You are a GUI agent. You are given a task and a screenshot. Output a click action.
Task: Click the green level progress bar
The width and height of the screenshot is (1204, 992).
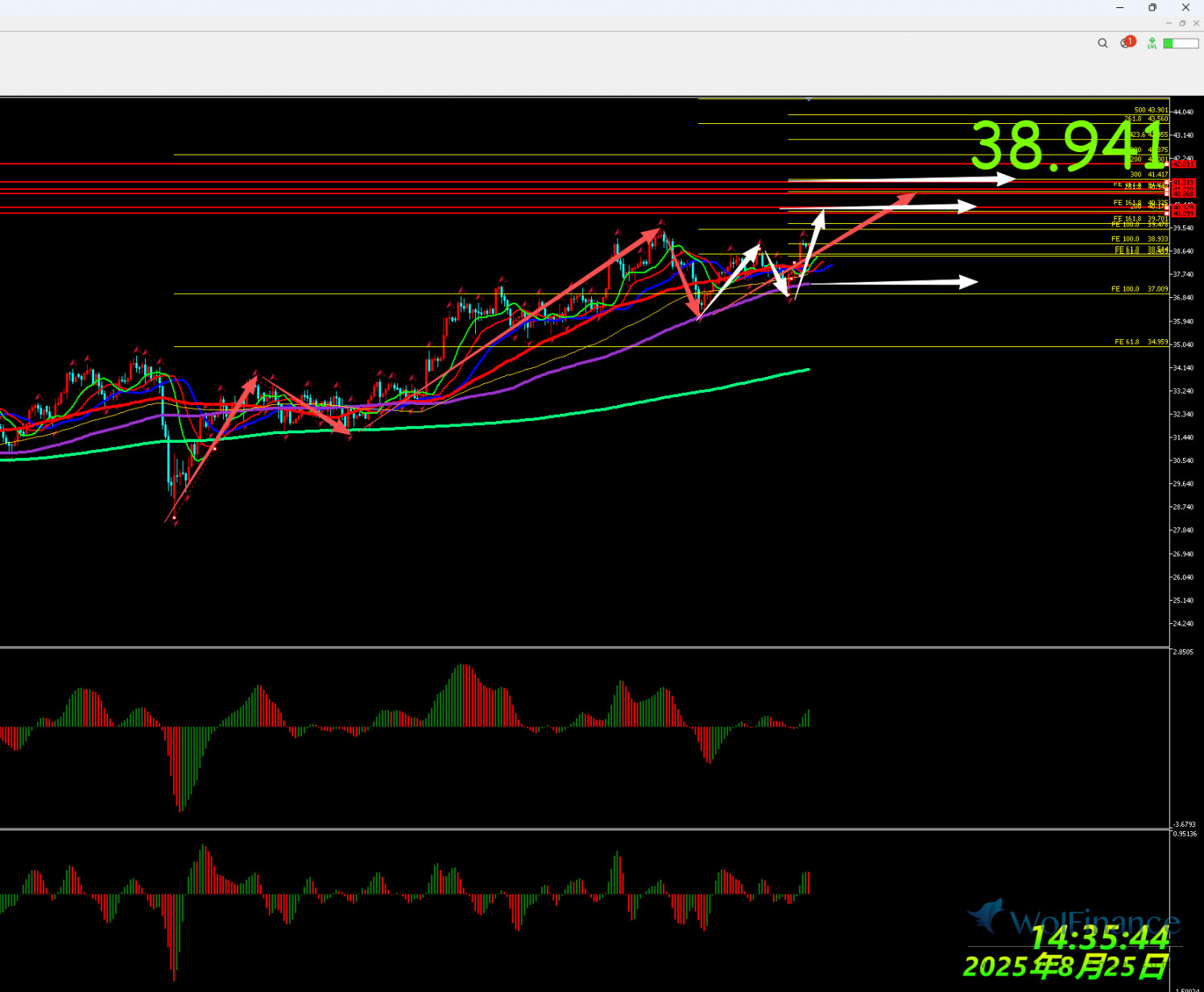pos(1181,43)
